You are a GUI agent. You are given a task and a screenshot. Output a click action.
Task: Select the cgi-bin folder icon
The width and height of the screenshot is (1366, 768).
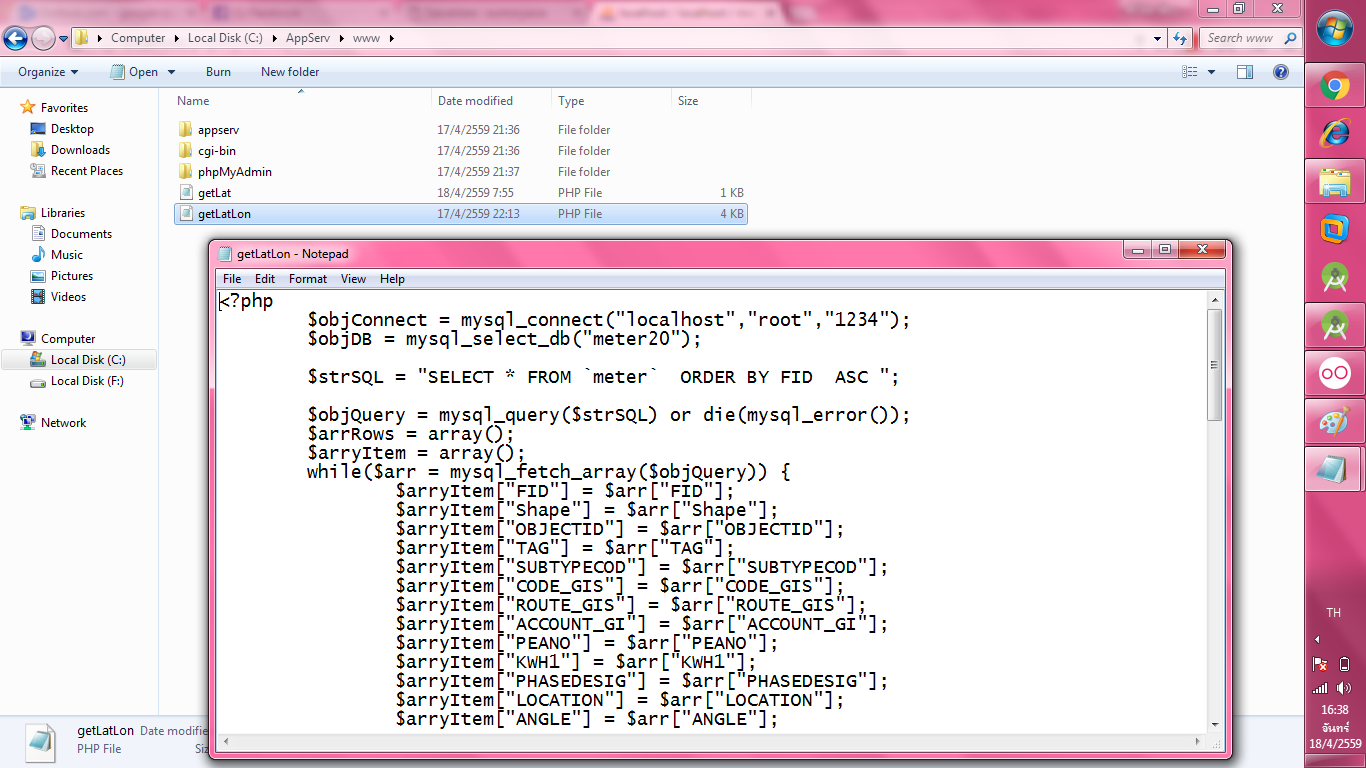pos(185,151)
